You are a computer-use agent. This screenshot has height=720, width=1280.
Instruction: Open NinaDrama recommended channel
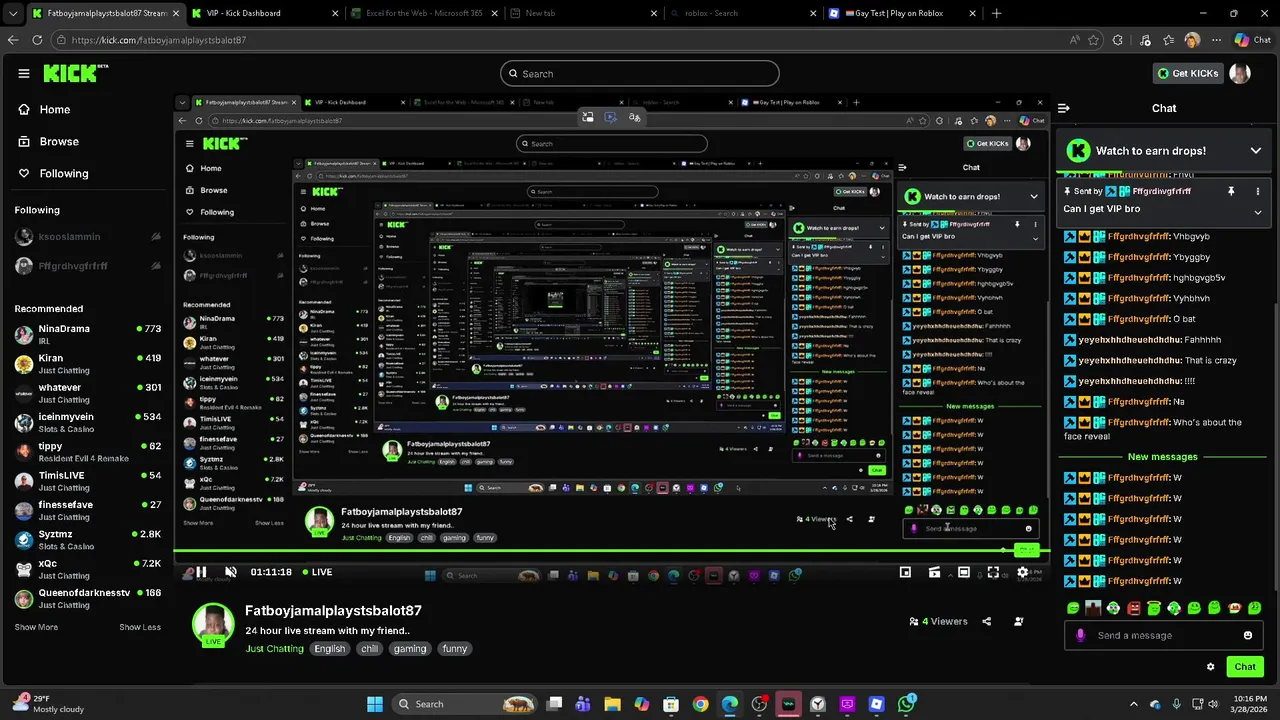pyautogui.click(x=88, y=334)
